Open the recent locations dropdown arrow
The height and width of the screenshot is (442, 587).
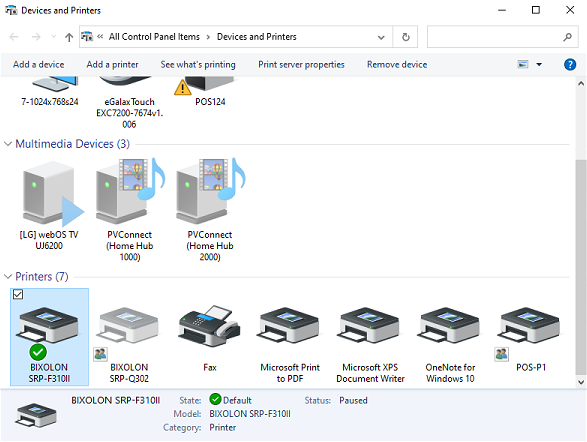tap(54, 36)
